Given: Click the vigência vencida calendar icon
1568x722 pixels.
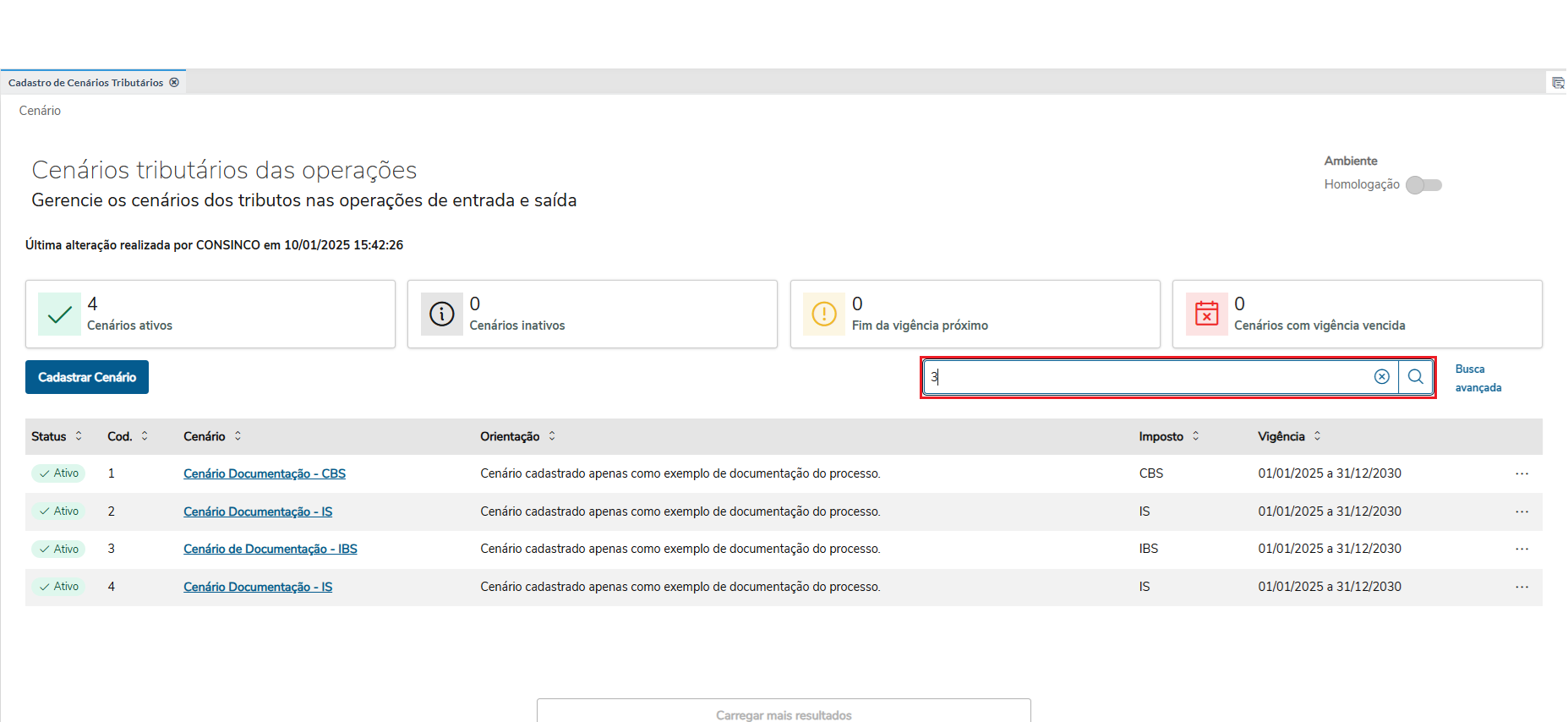Looking at the screenshot, I should [x=1206, y=315].
